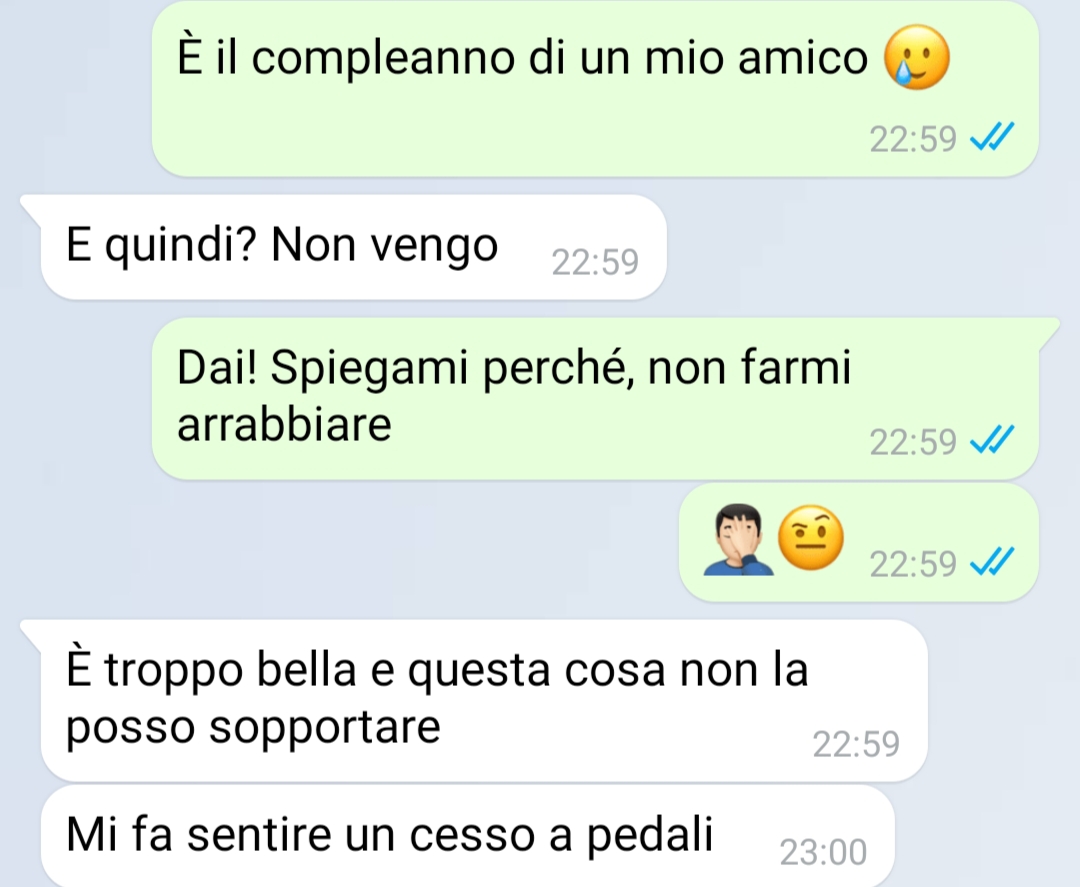1080x887 pixels.
Task: Select the 'Dai! Spiegami perché' message bubble
Action: pos(595,398)
